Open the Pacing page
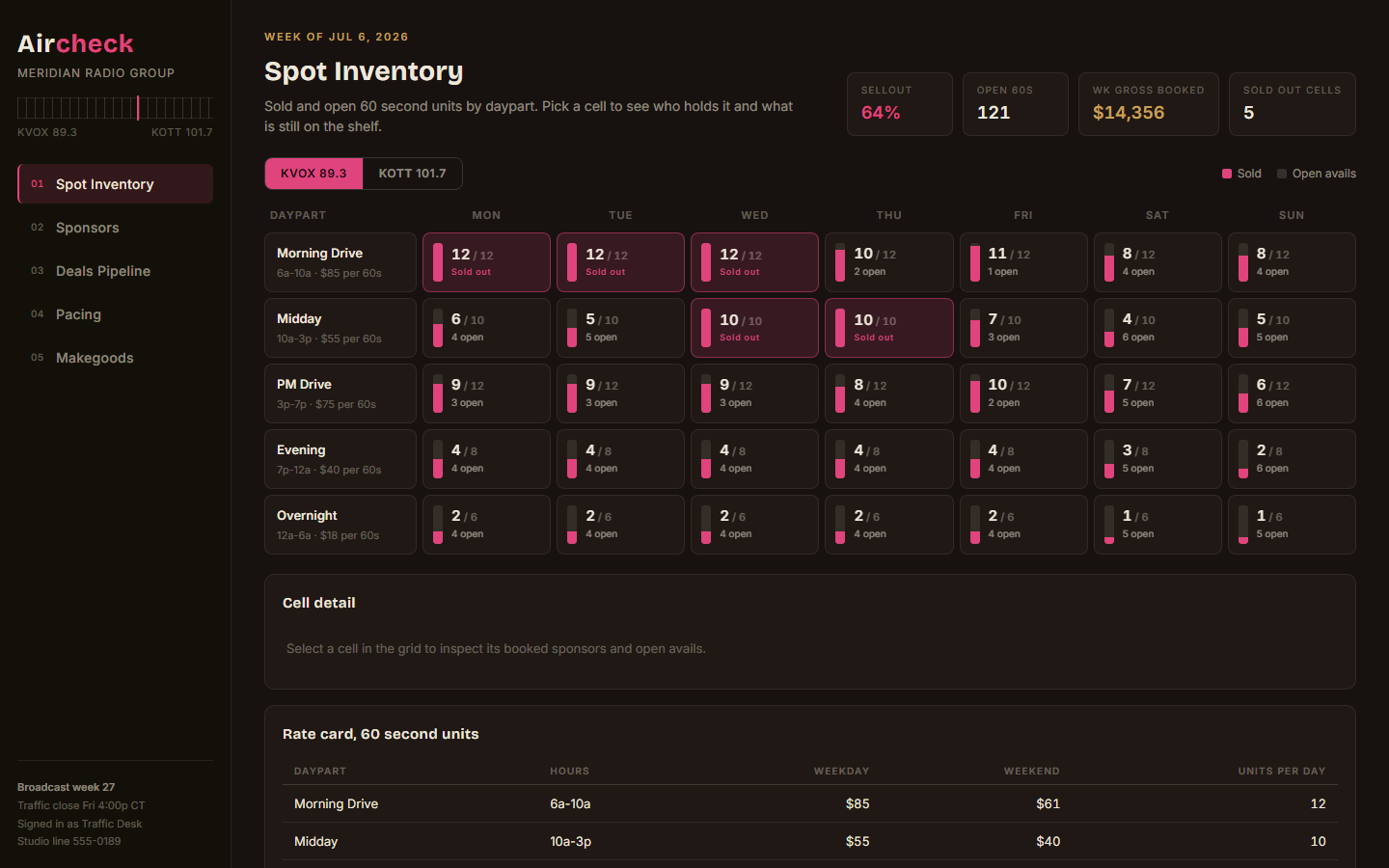 point(115,314)
